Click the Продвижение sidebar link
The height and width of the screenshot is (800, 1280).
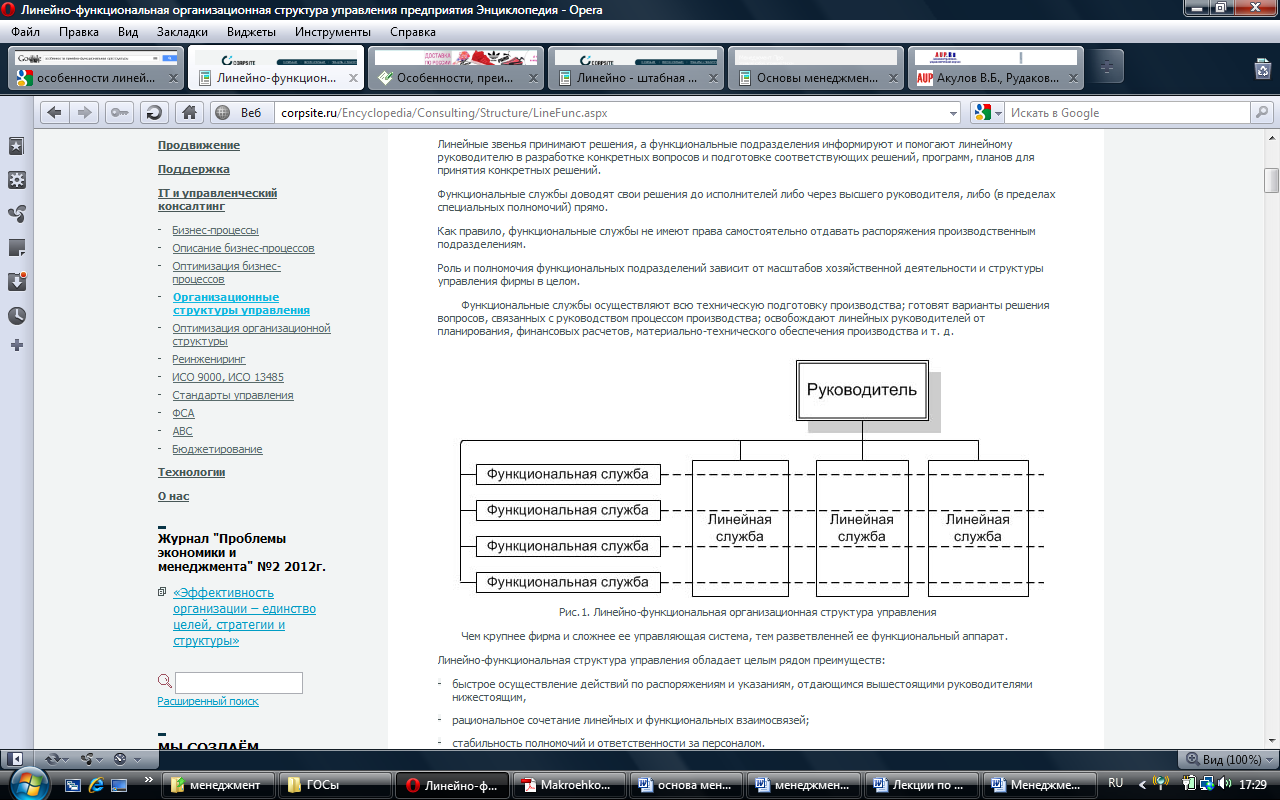tap(199, 145)
